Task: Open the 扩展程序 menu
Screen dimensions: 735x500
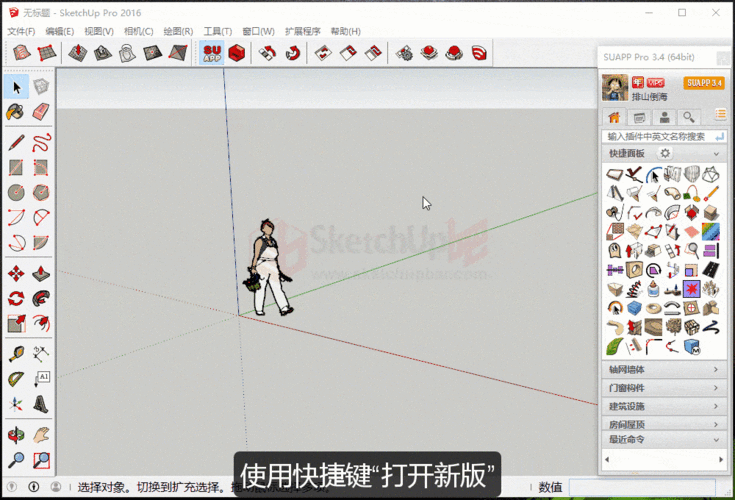Action: [x=303, y=31]
